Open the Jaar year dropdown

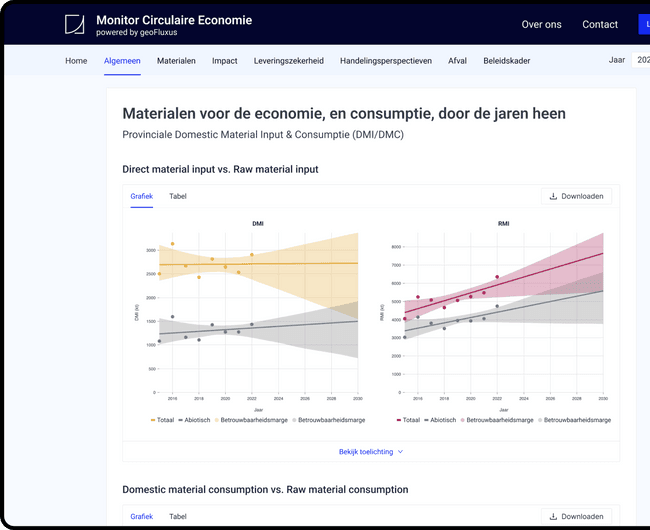[x=640, y=60]
